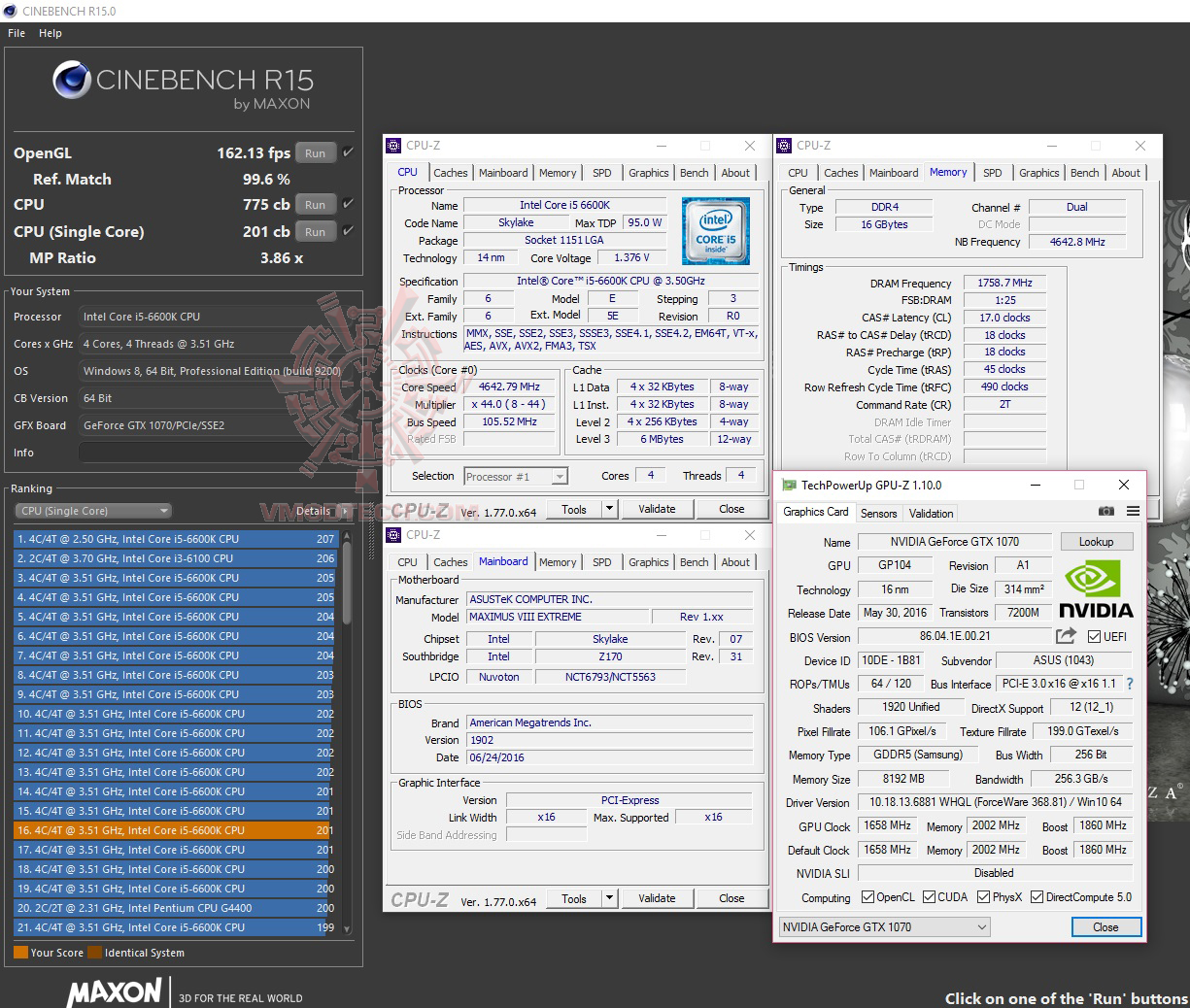Click the Bus Interface help question mark
Image resolution: width=1190 pixels, height=1008 pixels.
click(x=1129, y=683)
